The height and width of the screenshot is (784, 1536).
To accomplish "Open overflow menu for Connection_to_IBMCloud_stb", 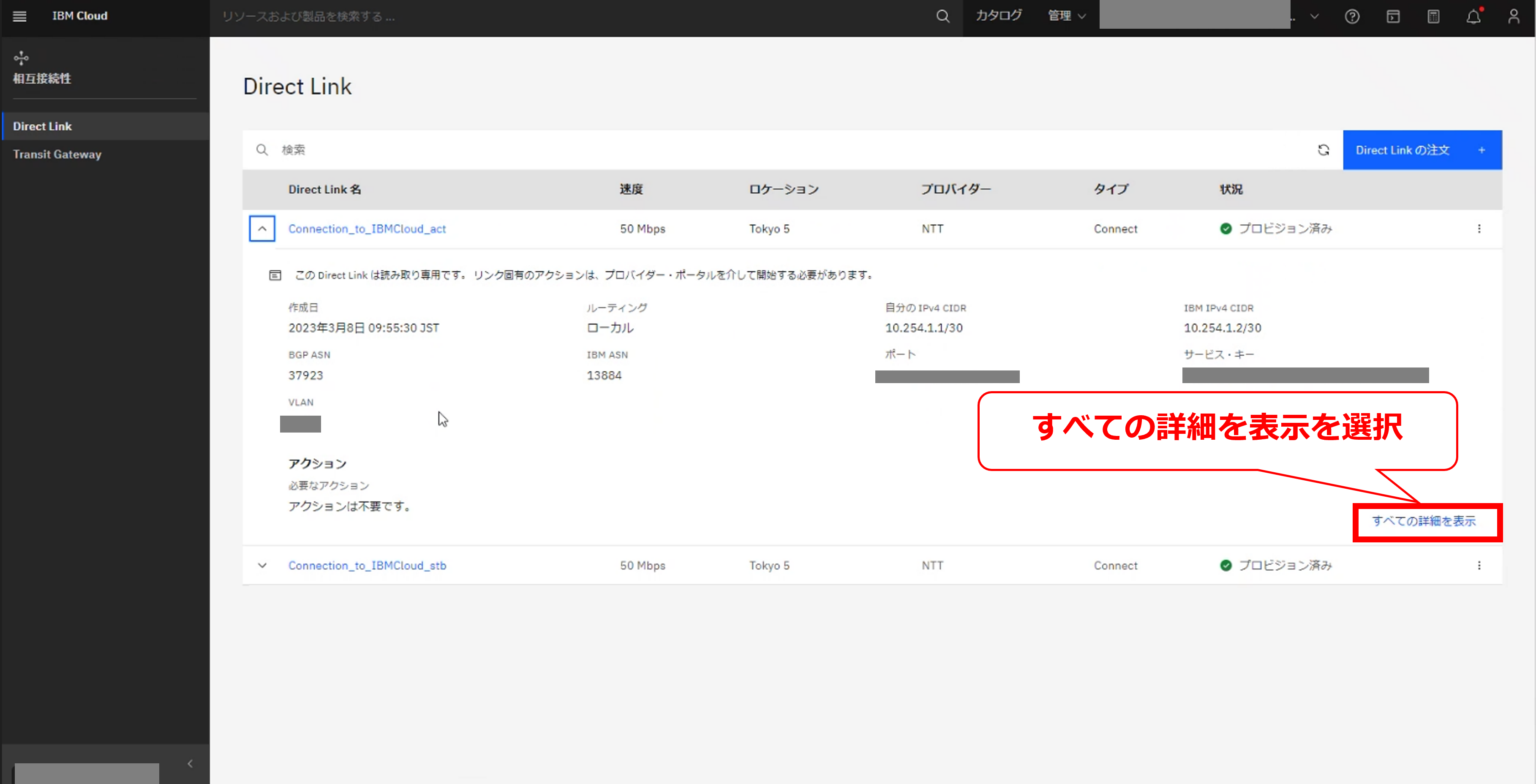I will [x=1479, y=565].
